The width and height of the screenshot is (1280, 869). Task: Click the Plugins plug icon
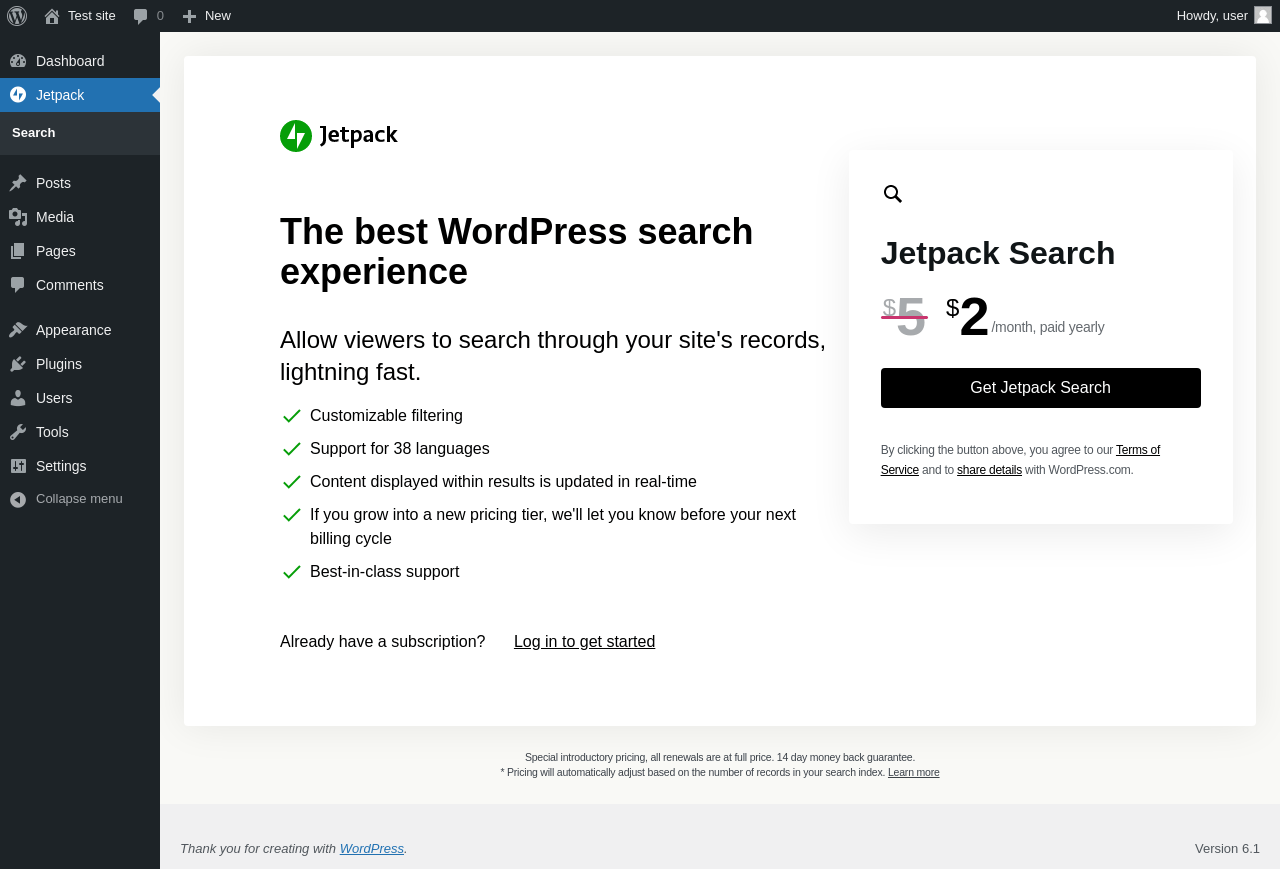tap(18, 364)
